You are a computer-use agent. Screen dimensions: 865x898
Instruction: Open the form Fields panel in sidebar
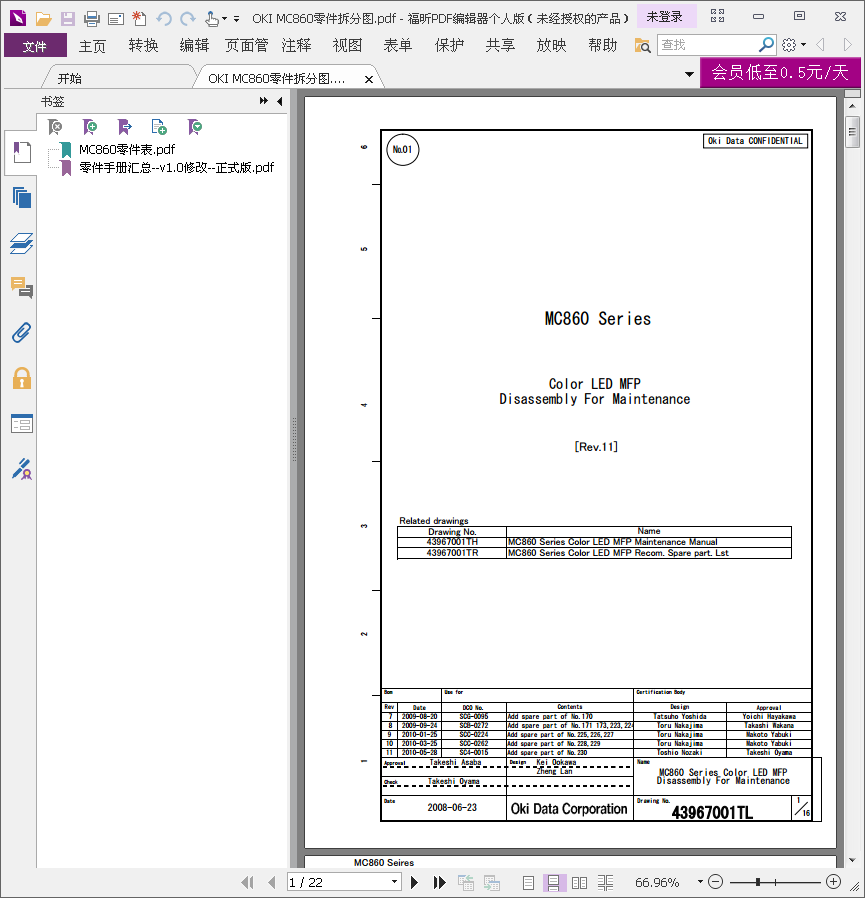[22, 424]
